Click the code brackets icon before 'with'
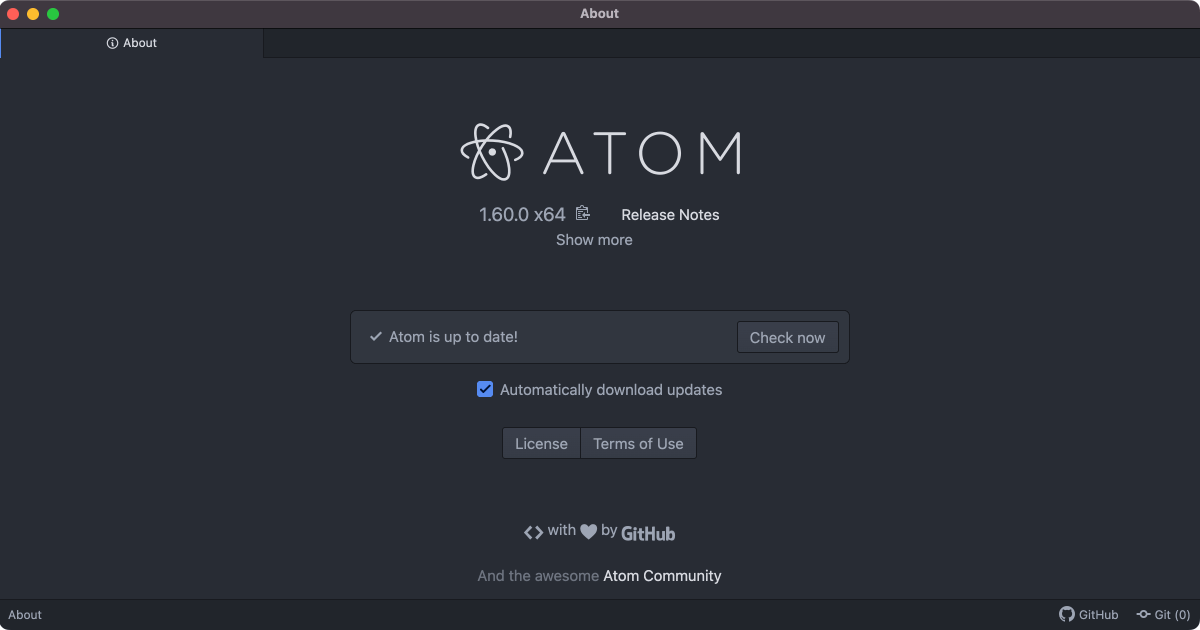Image resolution: width=1200 pixels, height=630 pixels. pos(534,531)
